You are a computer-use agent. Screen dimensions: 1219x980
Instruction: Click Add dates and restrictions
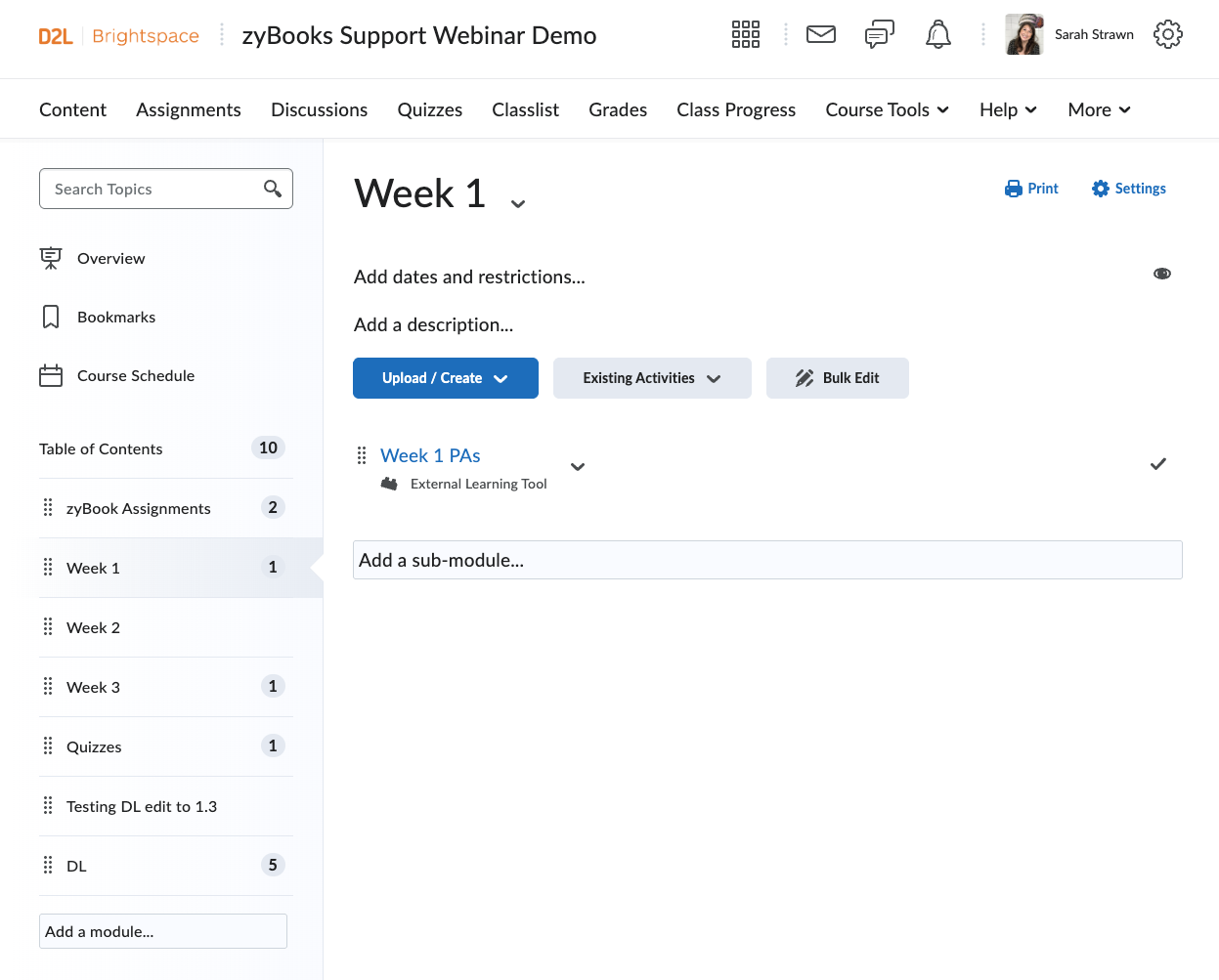(x=469, y=277)
